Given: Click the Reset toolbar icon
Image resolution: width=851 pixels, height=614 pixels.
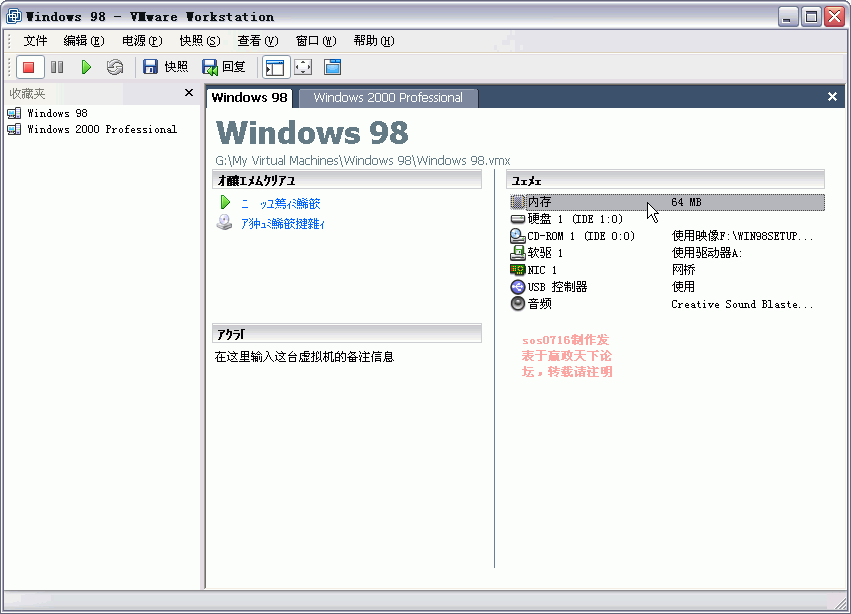Looking at the screenshot, I should click(x=115, y=67).
